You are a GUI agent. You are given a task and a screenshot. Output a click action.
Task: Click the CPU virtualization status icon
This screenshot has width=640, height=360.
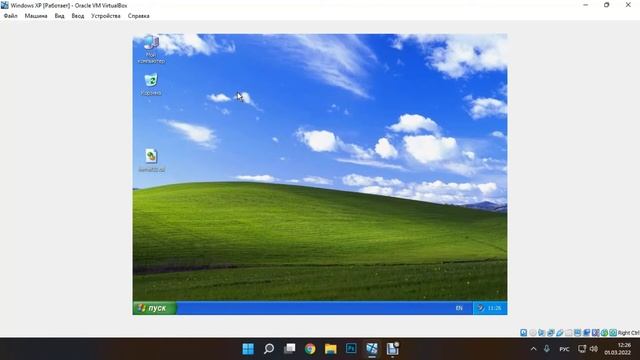tap(596, 333)
